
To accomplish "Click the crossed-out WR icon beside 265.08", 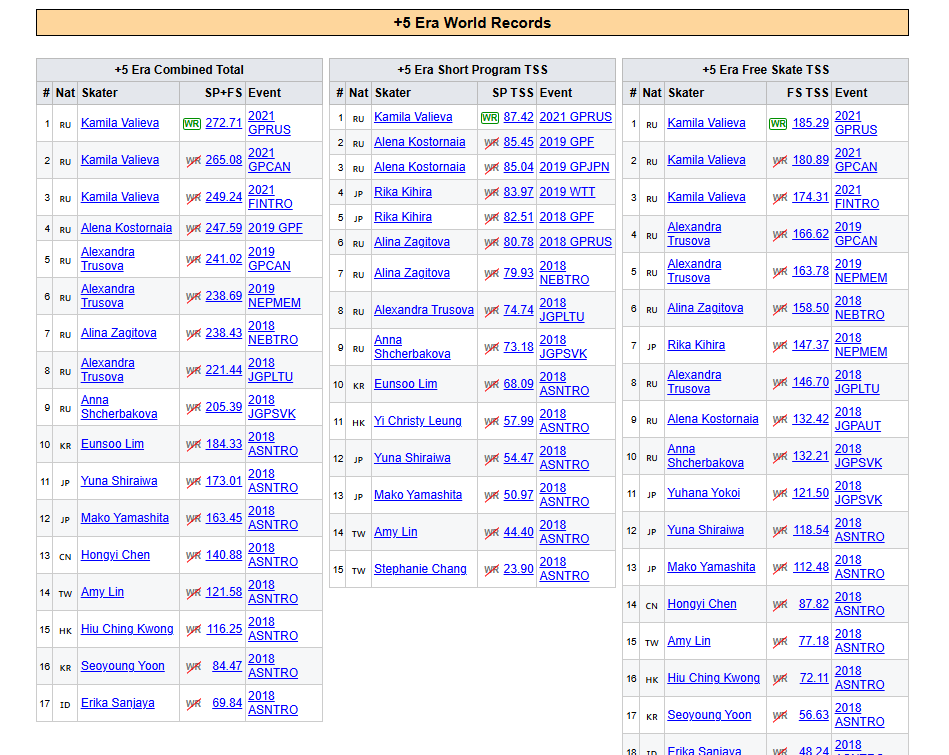I will pyautogui.click(x=193, y=160).
